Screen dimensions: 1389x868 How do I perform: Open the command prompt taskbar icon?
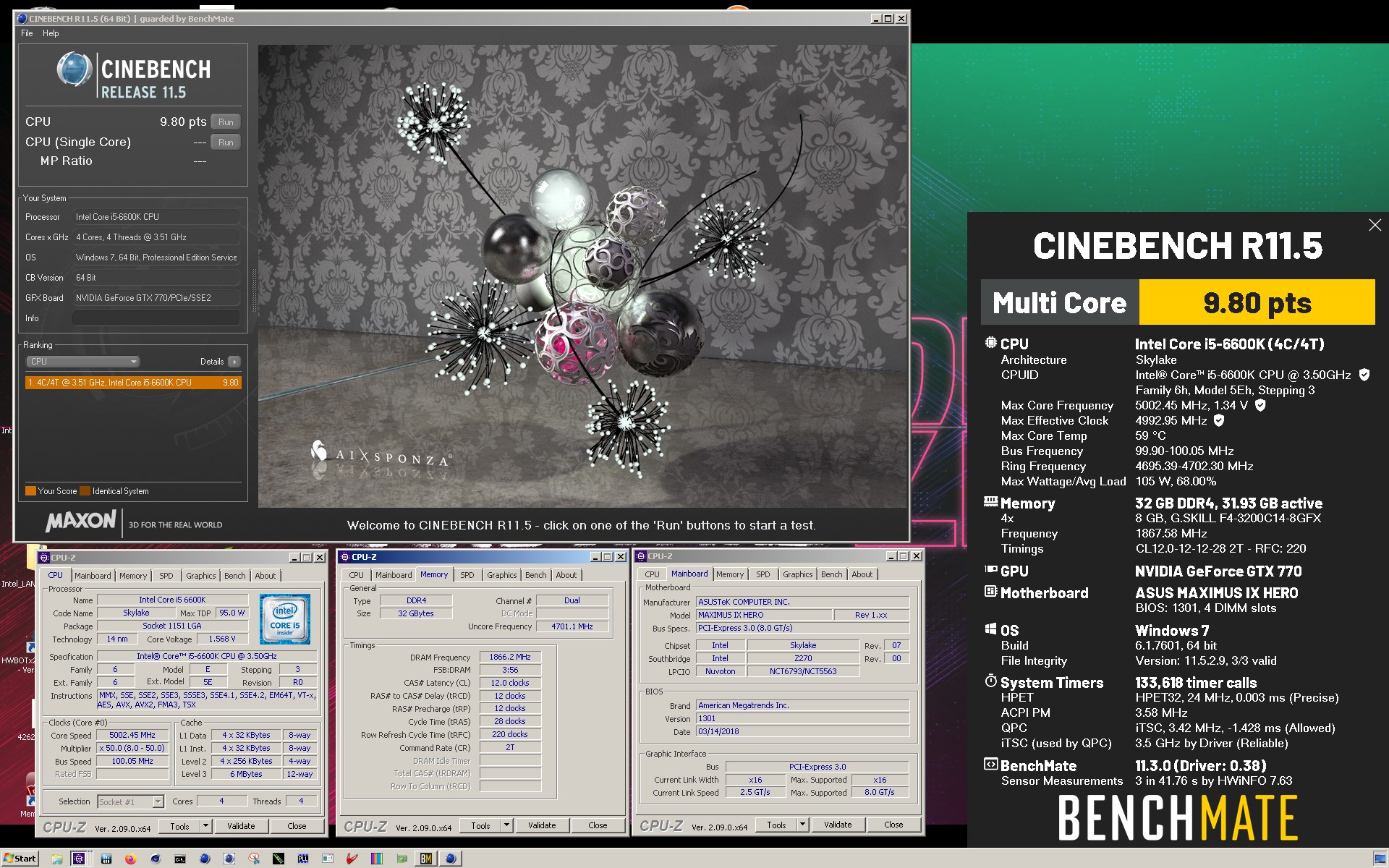tap(180, 859)
